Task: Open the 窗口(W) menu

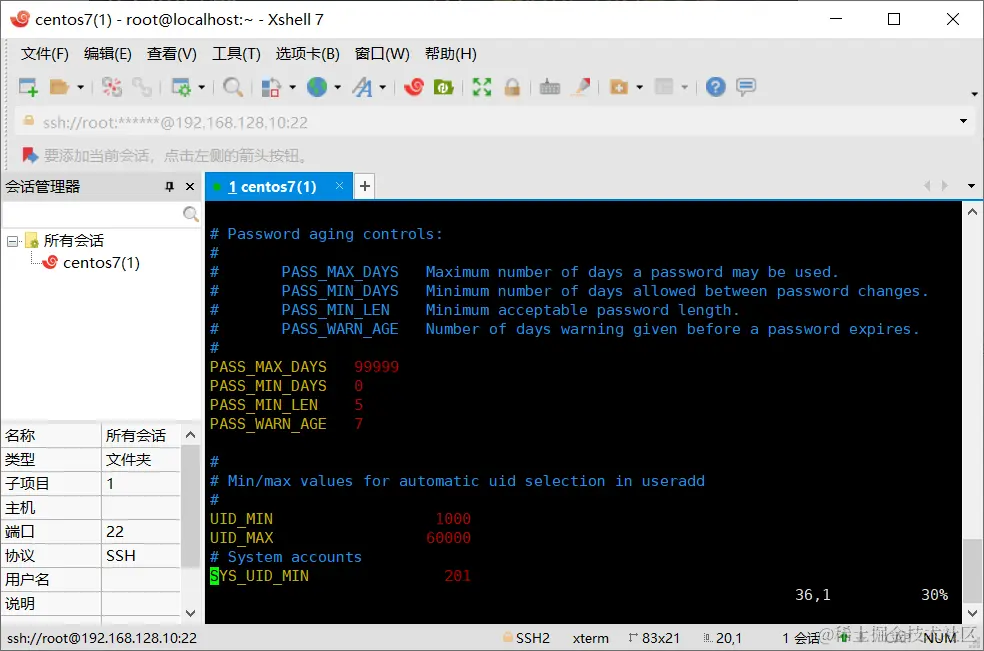Action: point(382,54)
